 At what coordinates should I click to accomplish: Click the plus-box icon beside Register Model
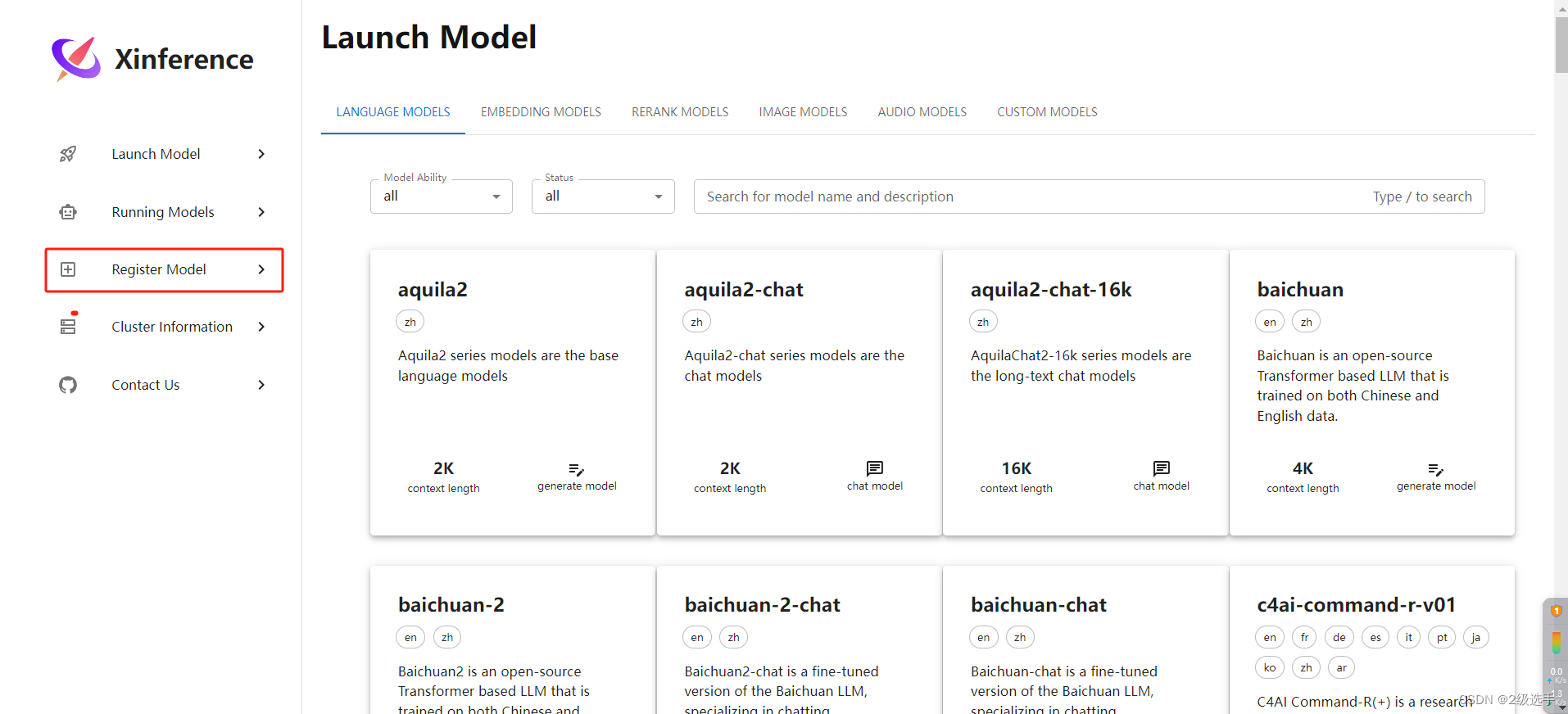click(68, 269)
